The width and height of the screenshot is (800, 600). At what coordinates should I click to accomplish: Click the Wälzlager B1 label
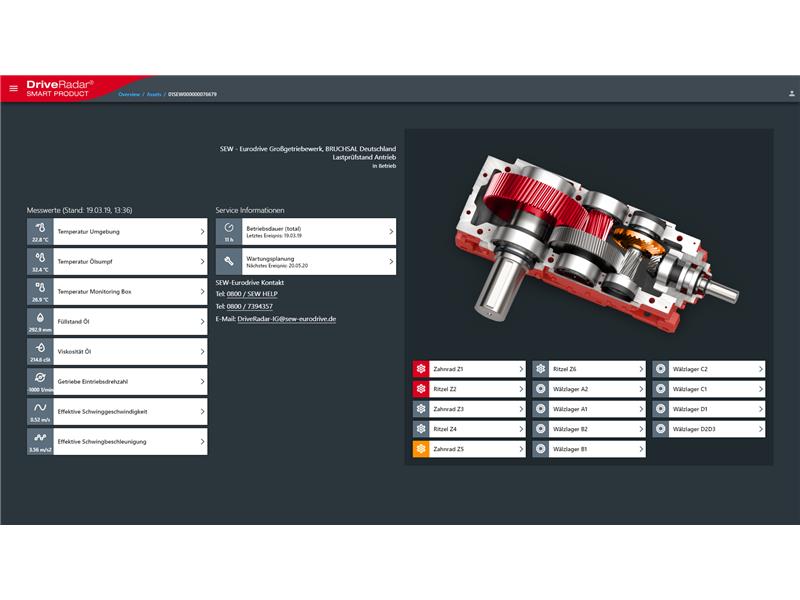tap(570, 449)
